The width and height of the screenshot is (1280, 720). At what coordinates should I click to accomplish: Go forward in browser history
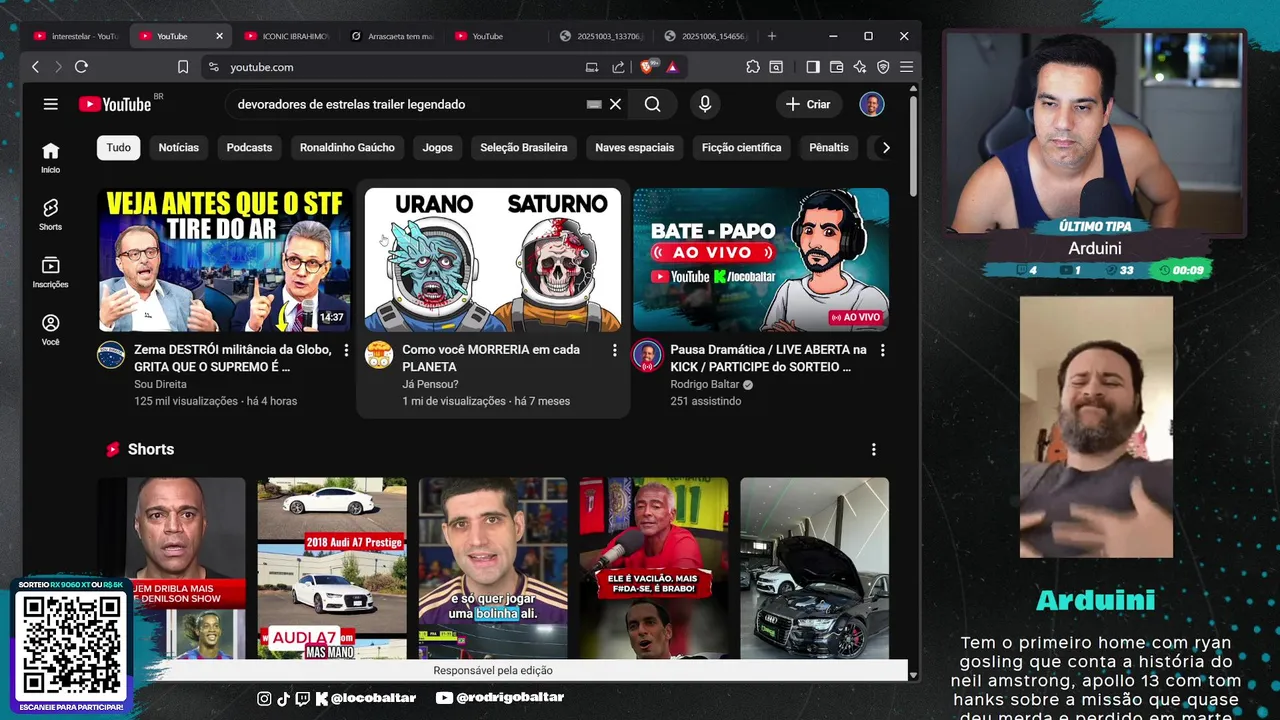(58, 67)
